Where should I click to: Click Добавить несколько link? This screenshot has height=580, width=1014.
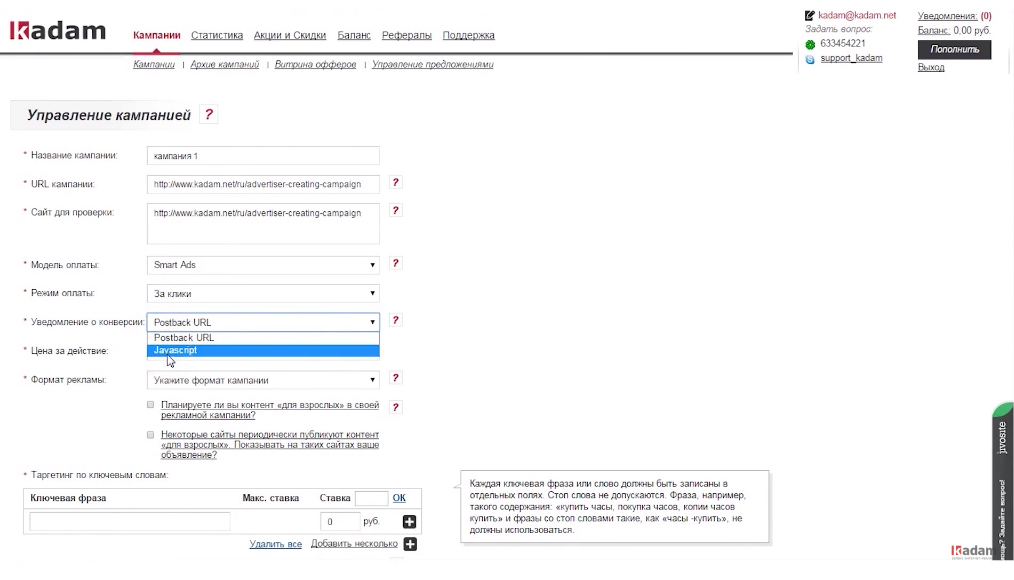tap(354, 544)
